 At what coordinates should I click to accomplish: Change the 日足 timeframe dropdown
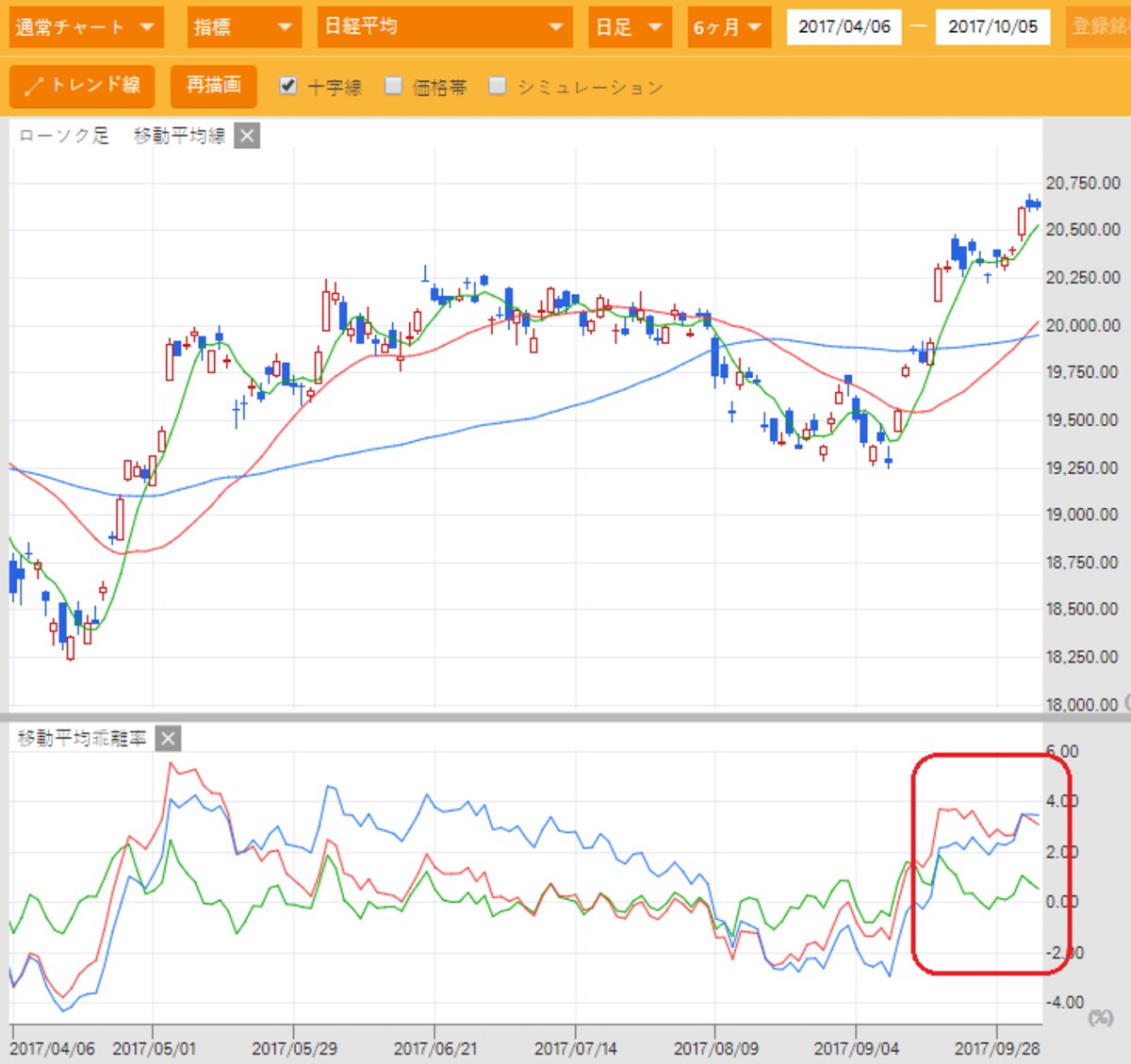click(630, 27)
